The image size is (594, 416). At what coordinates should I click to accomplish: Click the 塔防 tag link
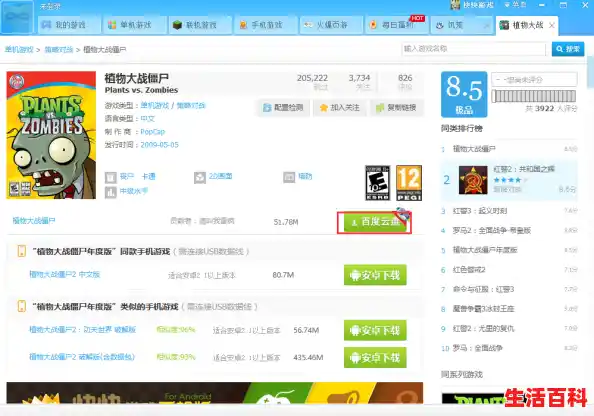[x=305, y=176]
